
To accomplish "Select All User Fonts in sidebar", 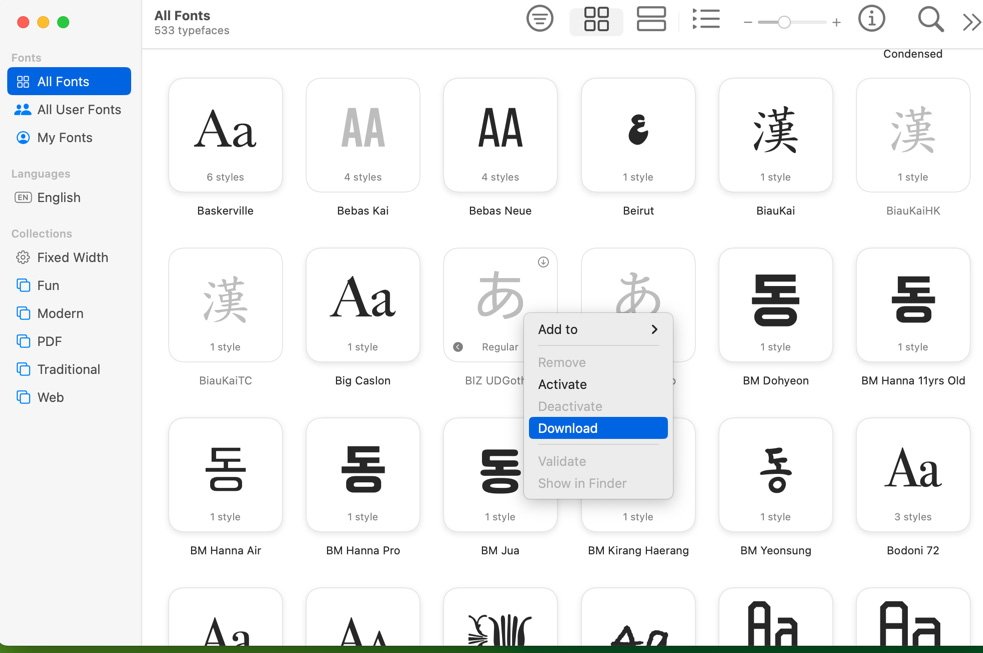I will [x=79, y=110].
